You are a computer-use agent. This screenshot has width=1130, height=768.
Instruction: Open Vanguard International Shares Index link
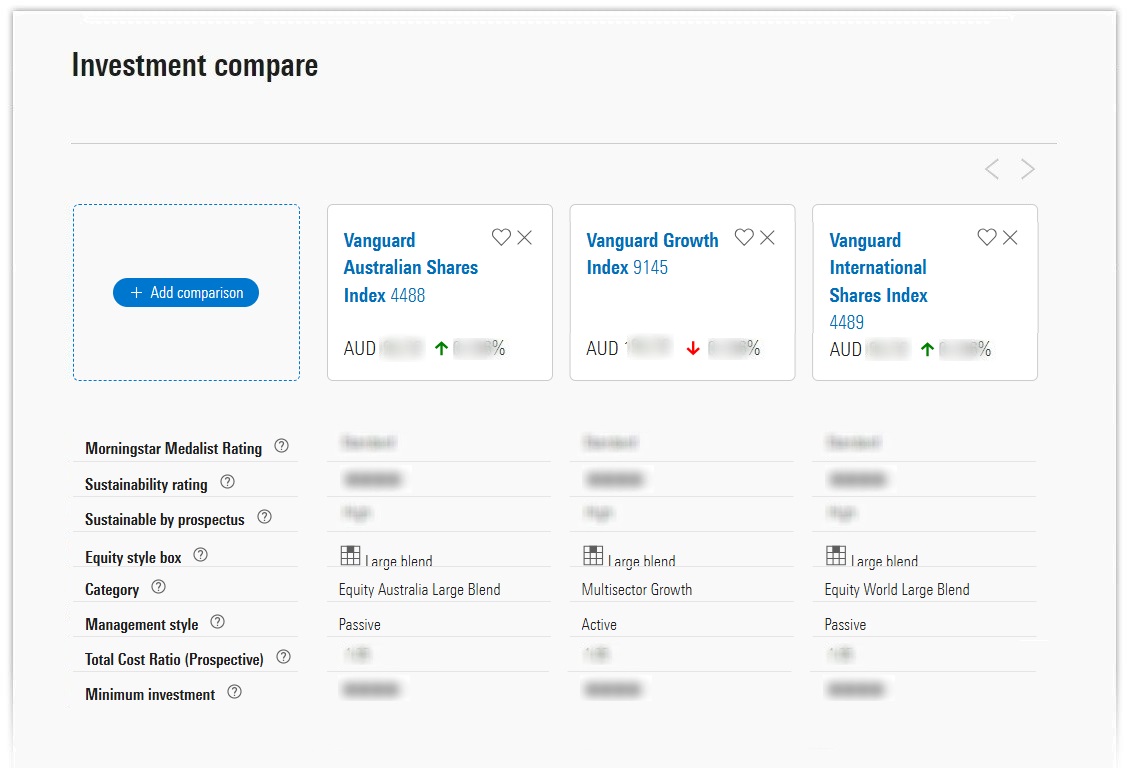878,268
